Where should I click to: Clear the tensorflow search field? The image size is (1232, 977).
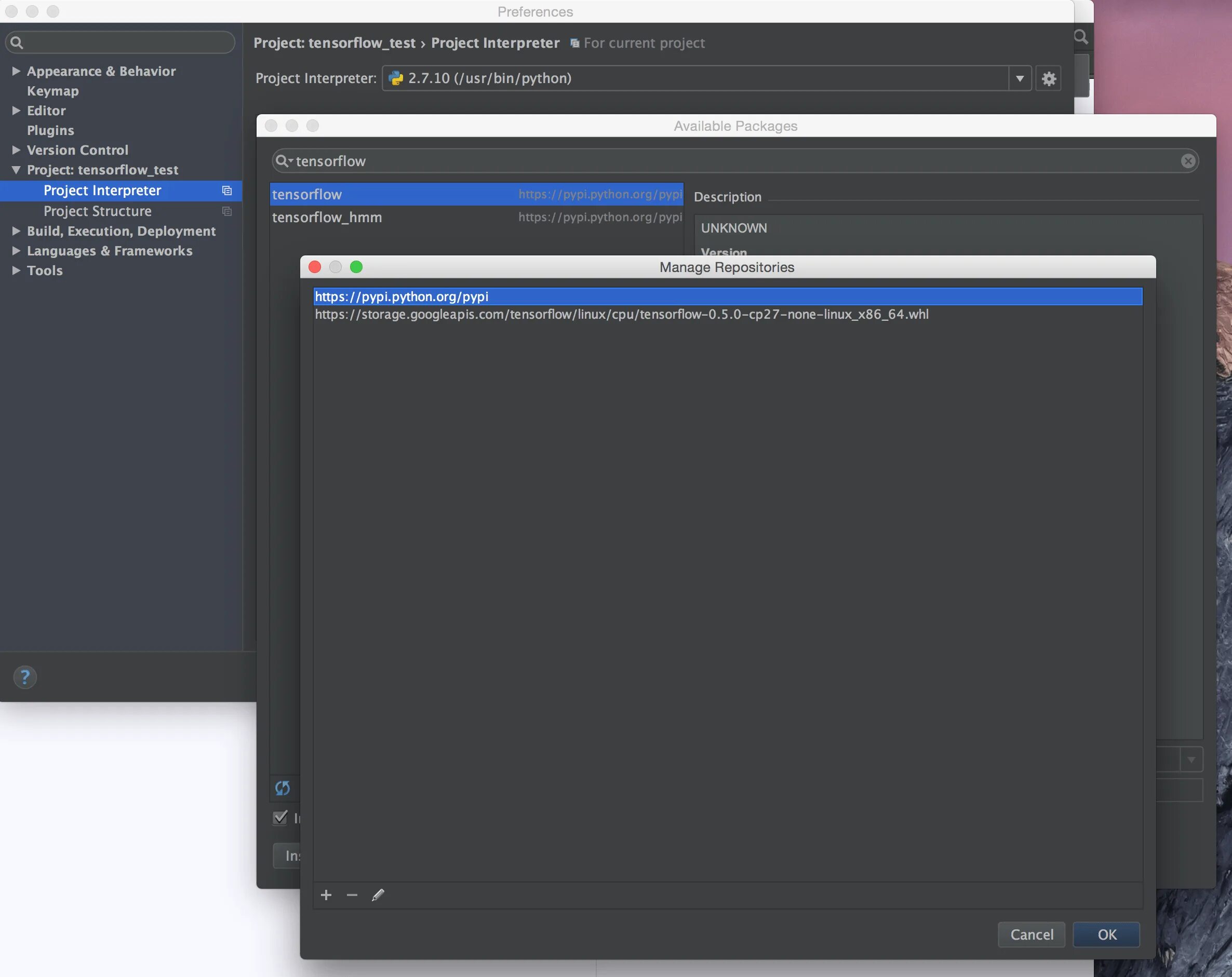(1187, 161)
